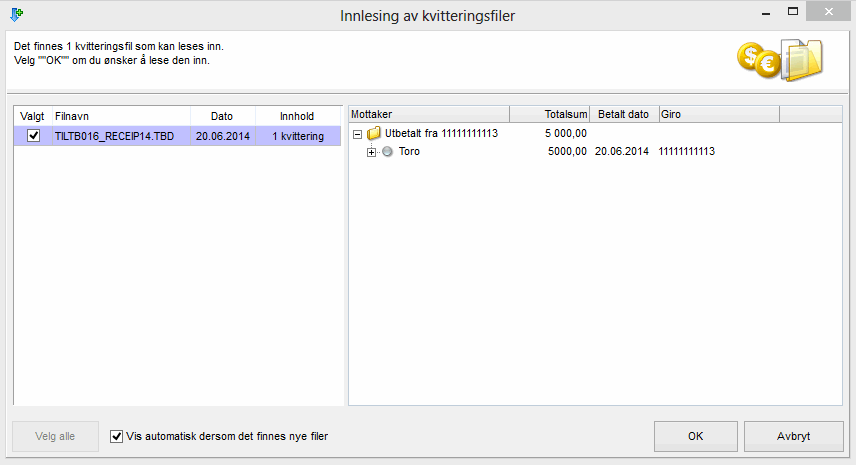856x465 pixels.
Task: Click the Mottaker column header
Action: point(428,114)
